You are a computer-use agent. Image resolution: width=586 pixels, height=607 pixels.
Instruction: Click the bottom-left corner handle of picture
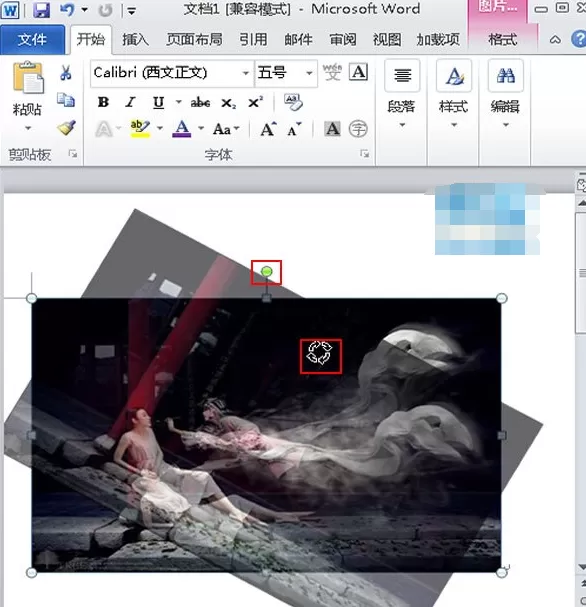click(x=31, y=573)
